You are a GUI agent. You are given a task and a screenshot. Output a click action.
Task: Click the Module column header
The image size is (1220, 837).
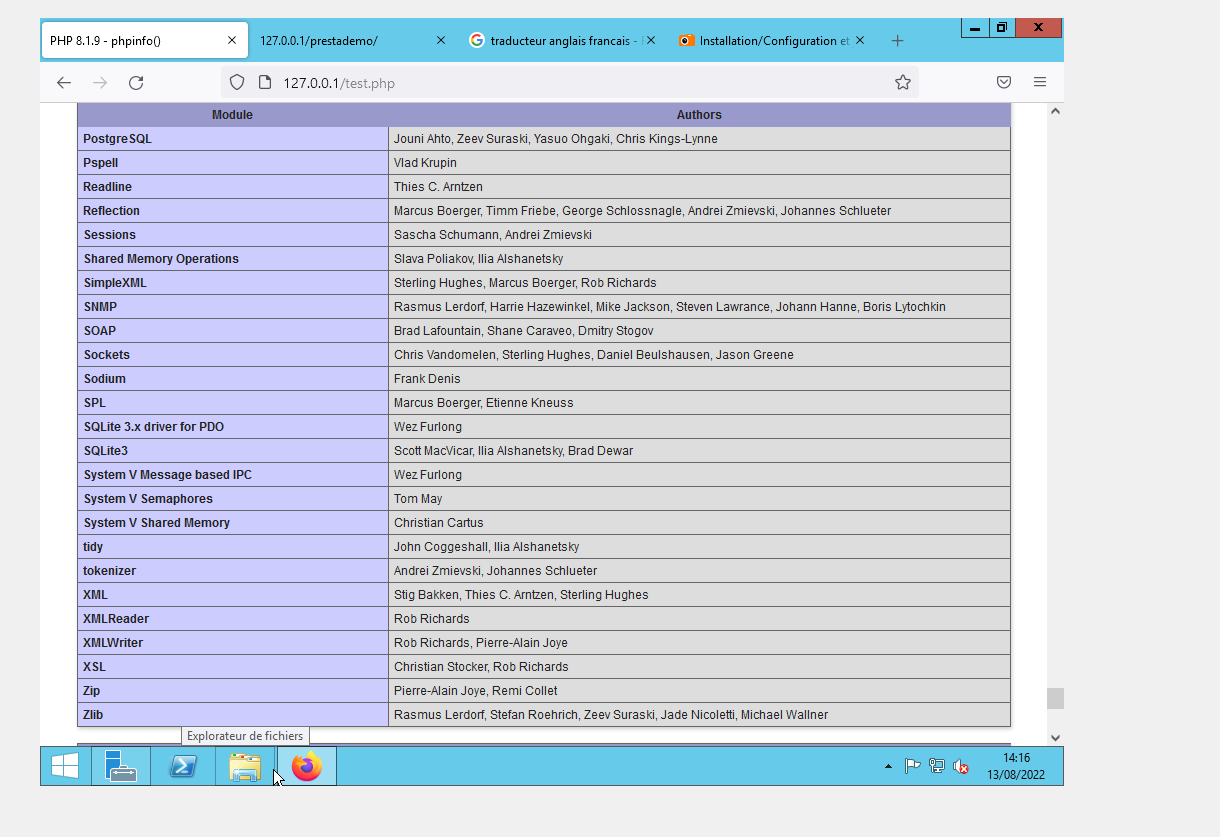click(232, 115)
